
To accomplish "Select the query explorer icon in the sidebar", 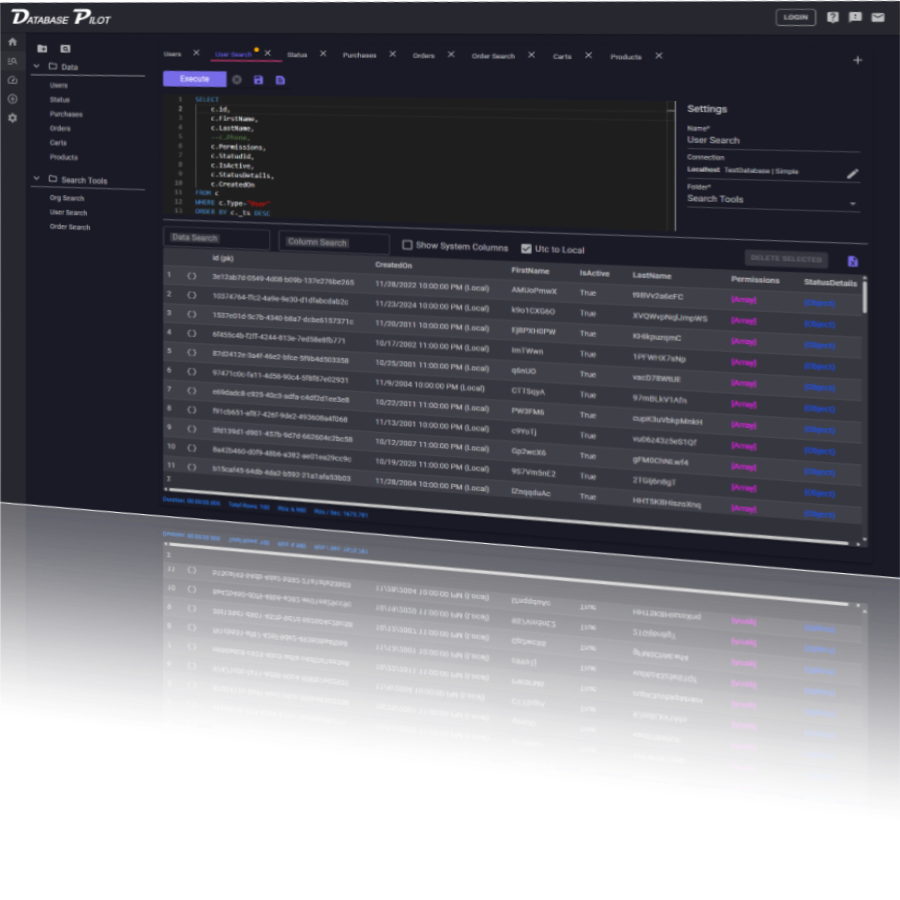I will [13, 61].
